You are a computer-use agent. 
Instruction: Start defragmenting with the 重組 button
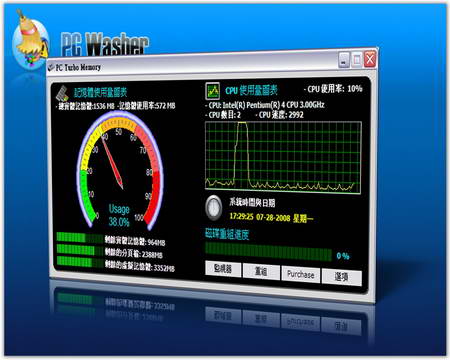point(261,271)
